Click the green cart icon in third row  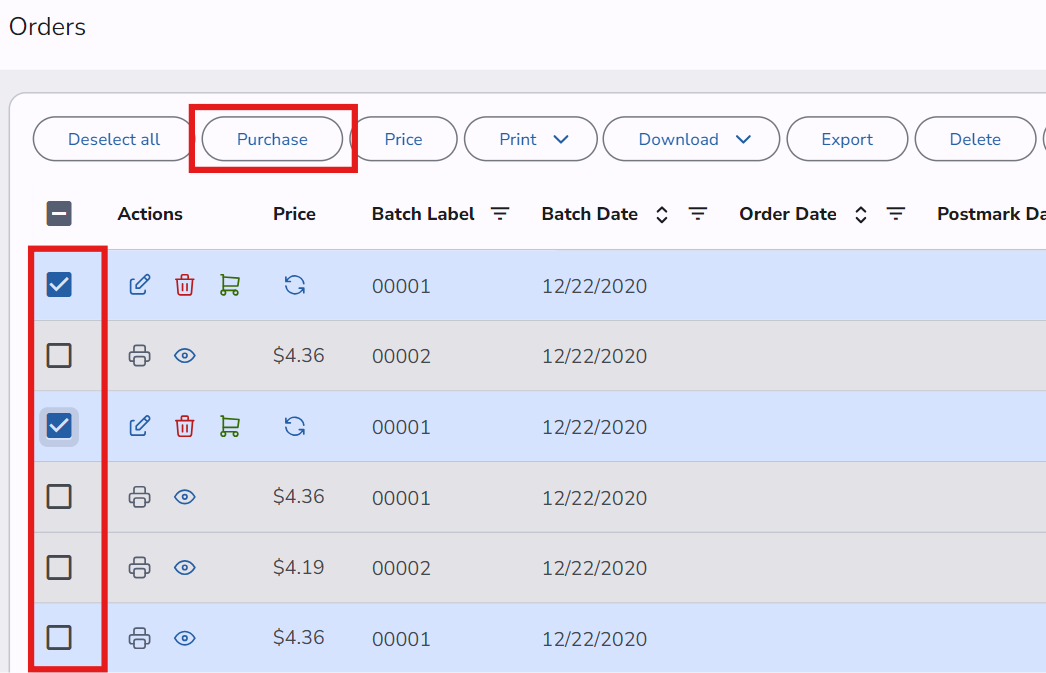tap(229, 427)
